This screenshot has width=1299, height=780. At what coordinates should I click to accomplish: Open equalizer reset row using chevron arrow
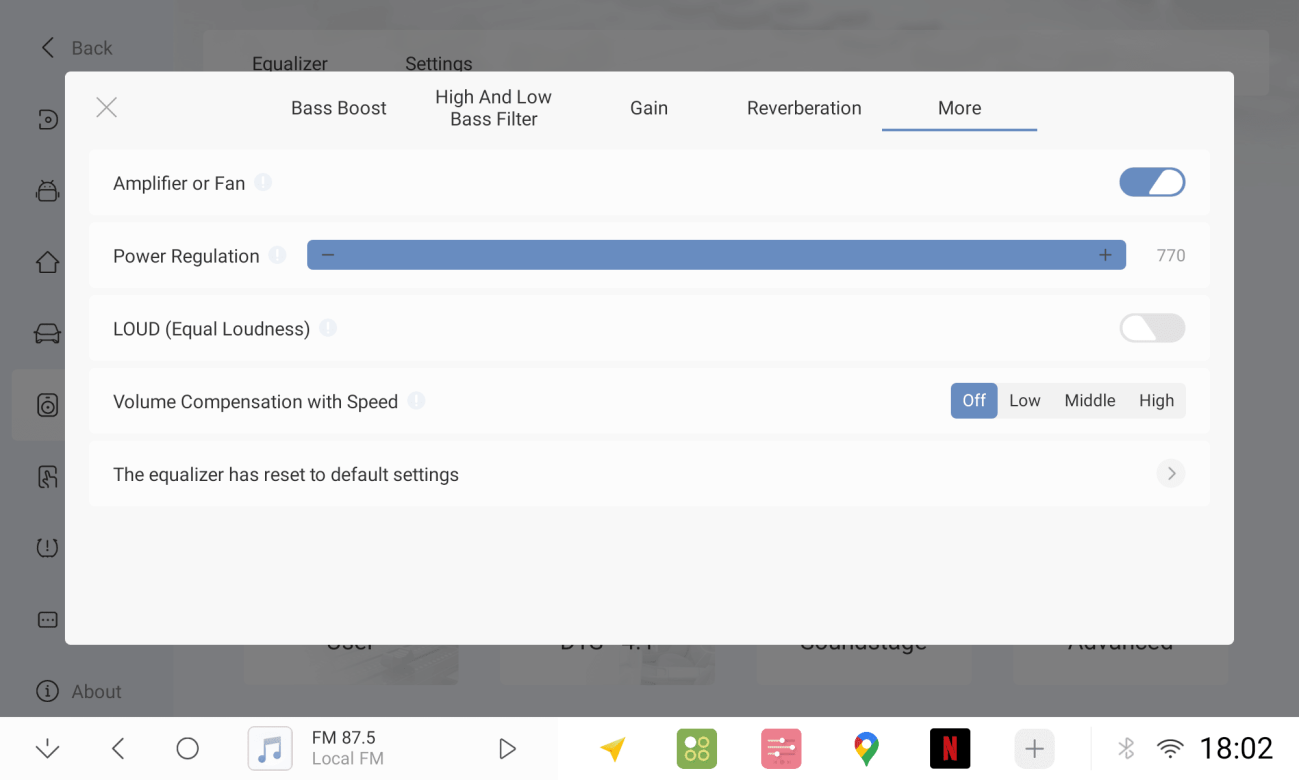coord(1171,473)
